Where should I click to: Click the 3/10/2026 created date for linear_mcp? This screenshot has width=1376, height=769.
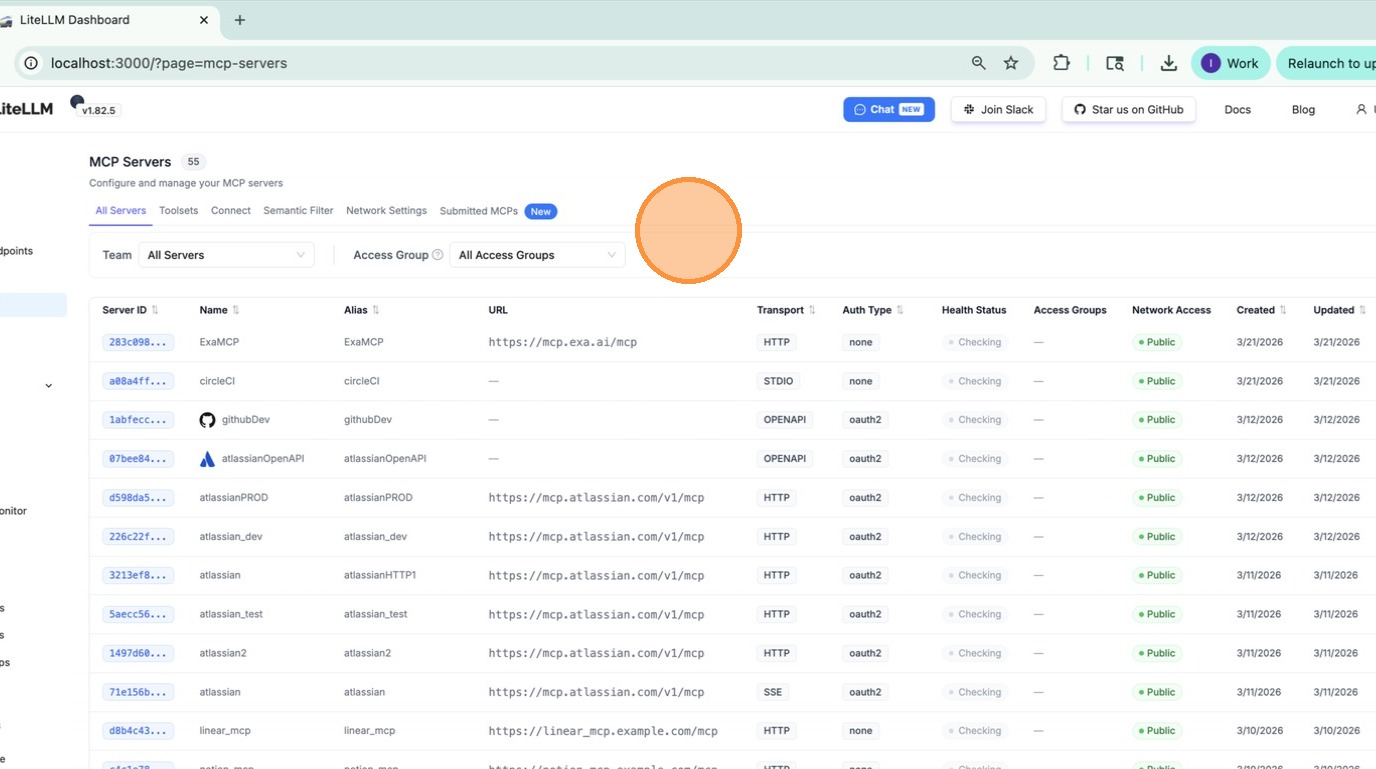pos(1259,731)
